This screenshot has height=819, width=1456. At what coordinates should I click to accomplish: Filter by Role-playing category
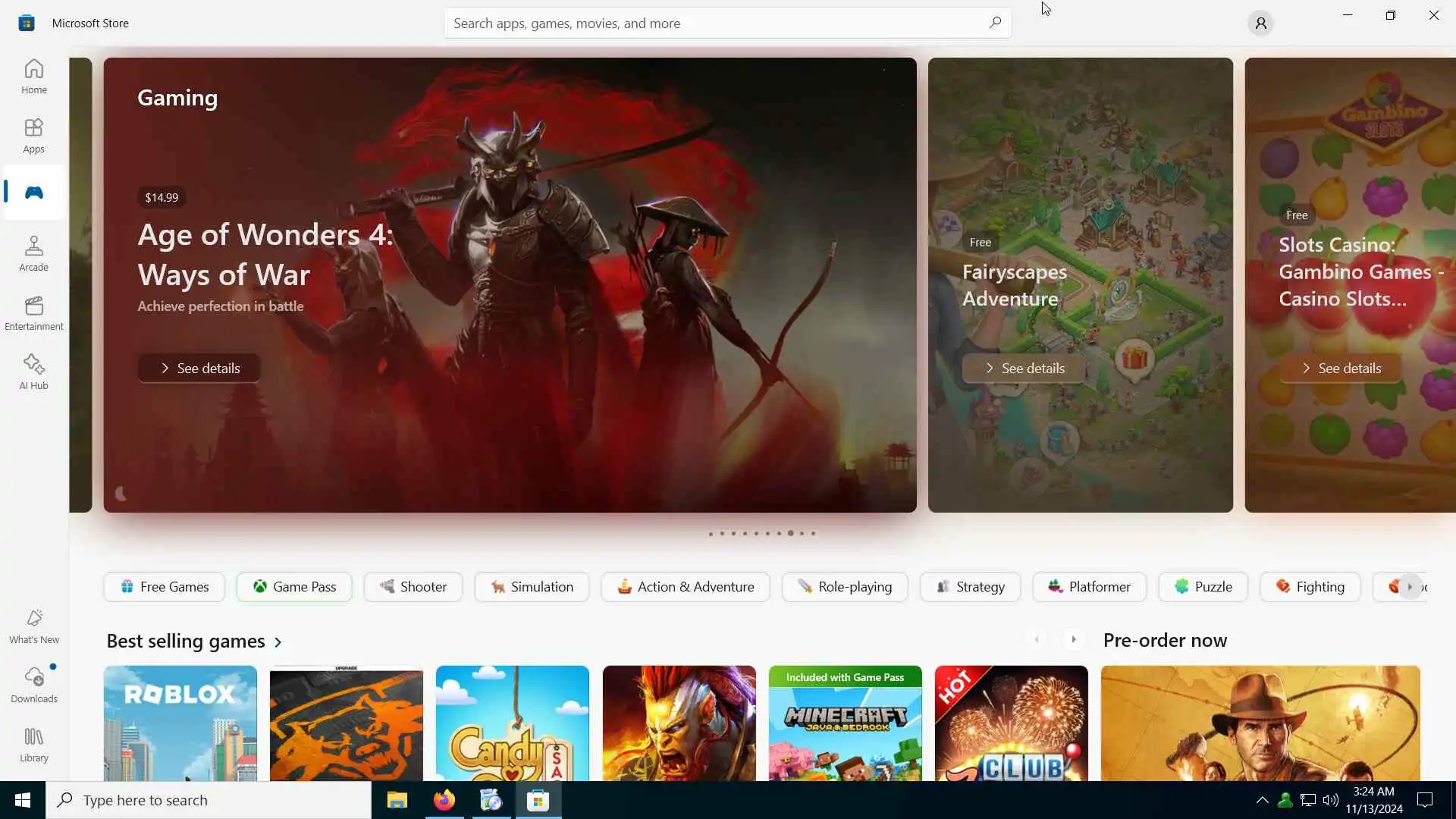[844, 587]
